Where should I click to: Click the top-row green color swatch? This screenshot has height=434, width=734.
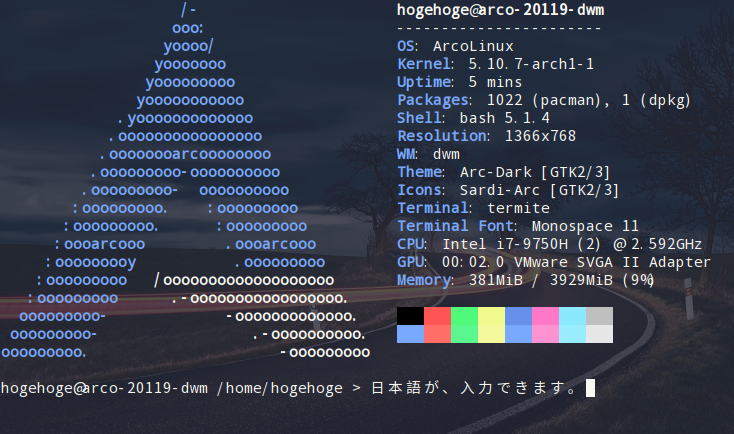464,316
